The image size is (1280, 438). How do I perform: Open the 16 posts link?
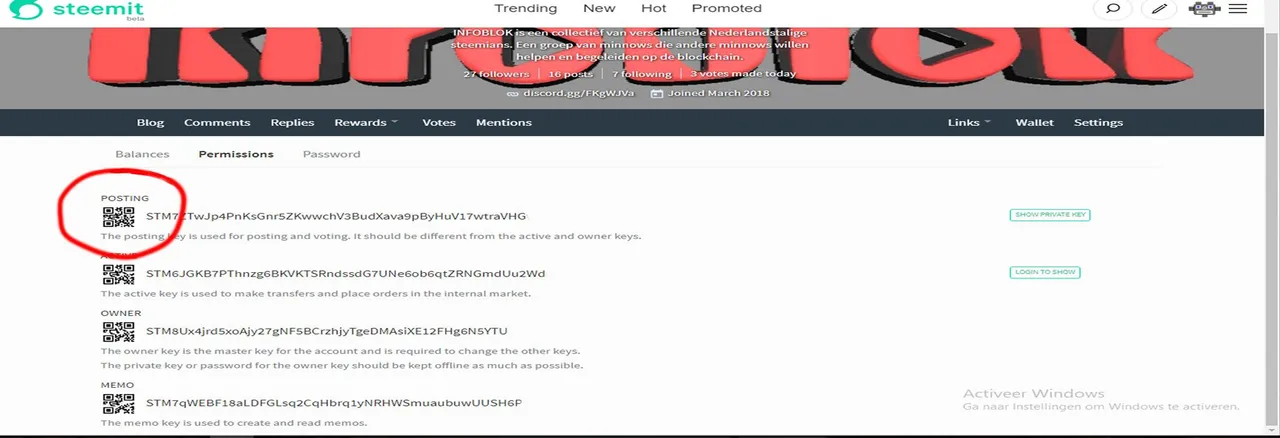click(570, 74)
